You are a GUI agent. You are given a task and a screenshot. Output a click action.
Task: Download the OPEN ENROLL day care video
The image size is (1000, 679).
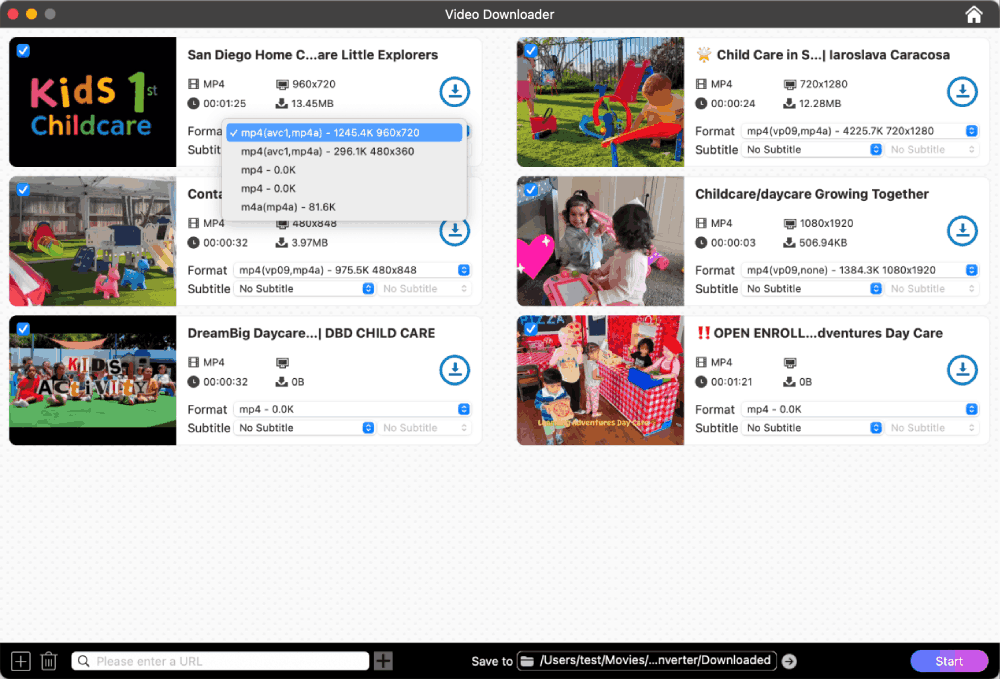(962, 370)
